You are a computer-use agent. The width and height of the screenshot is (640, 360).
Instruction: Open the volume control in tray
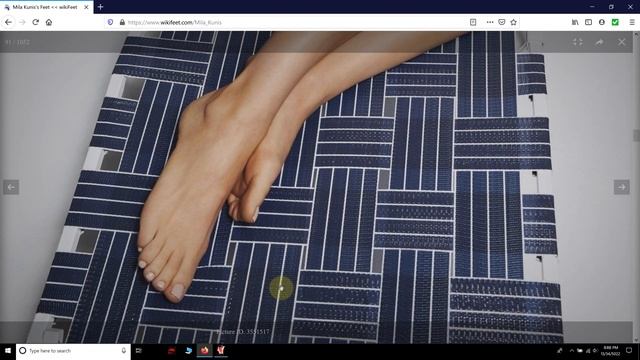coord(595,351)
